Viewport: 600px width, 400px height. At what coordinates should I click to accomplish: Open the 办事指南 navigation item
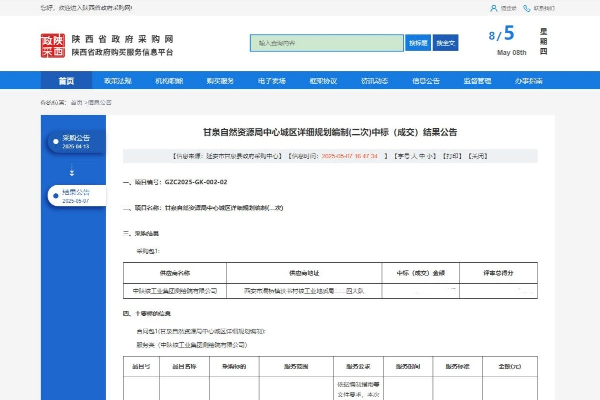[x=529, y=81]
